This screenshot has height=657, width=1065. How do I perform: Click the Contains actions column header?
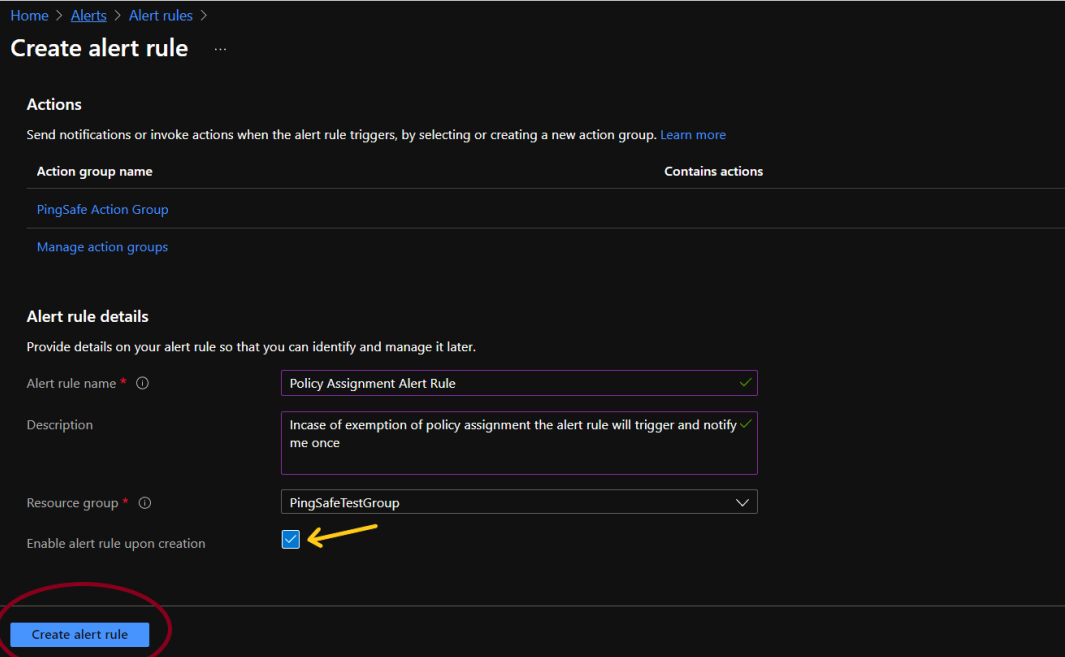[x=713, y=171]
